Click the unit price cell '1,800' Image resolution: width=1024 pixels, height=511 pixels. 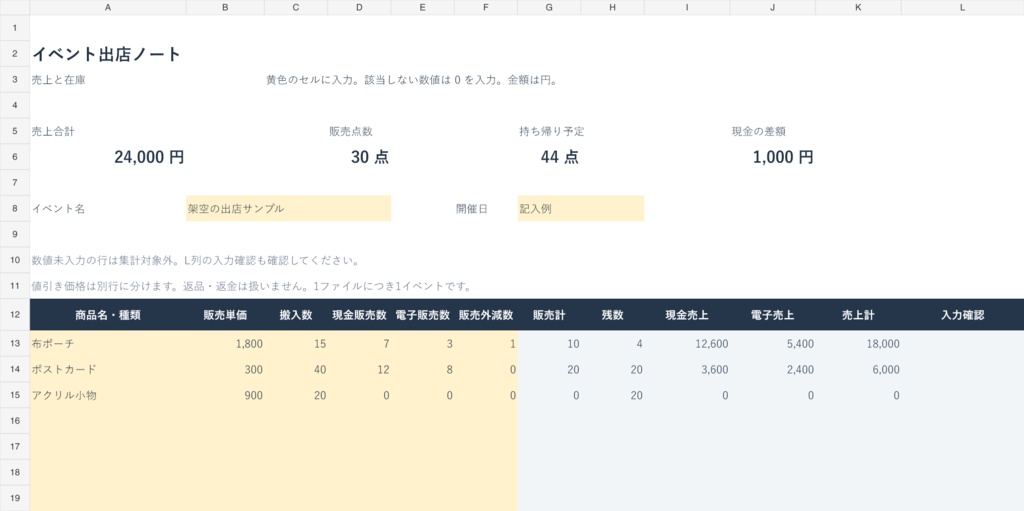pos(225,344)
